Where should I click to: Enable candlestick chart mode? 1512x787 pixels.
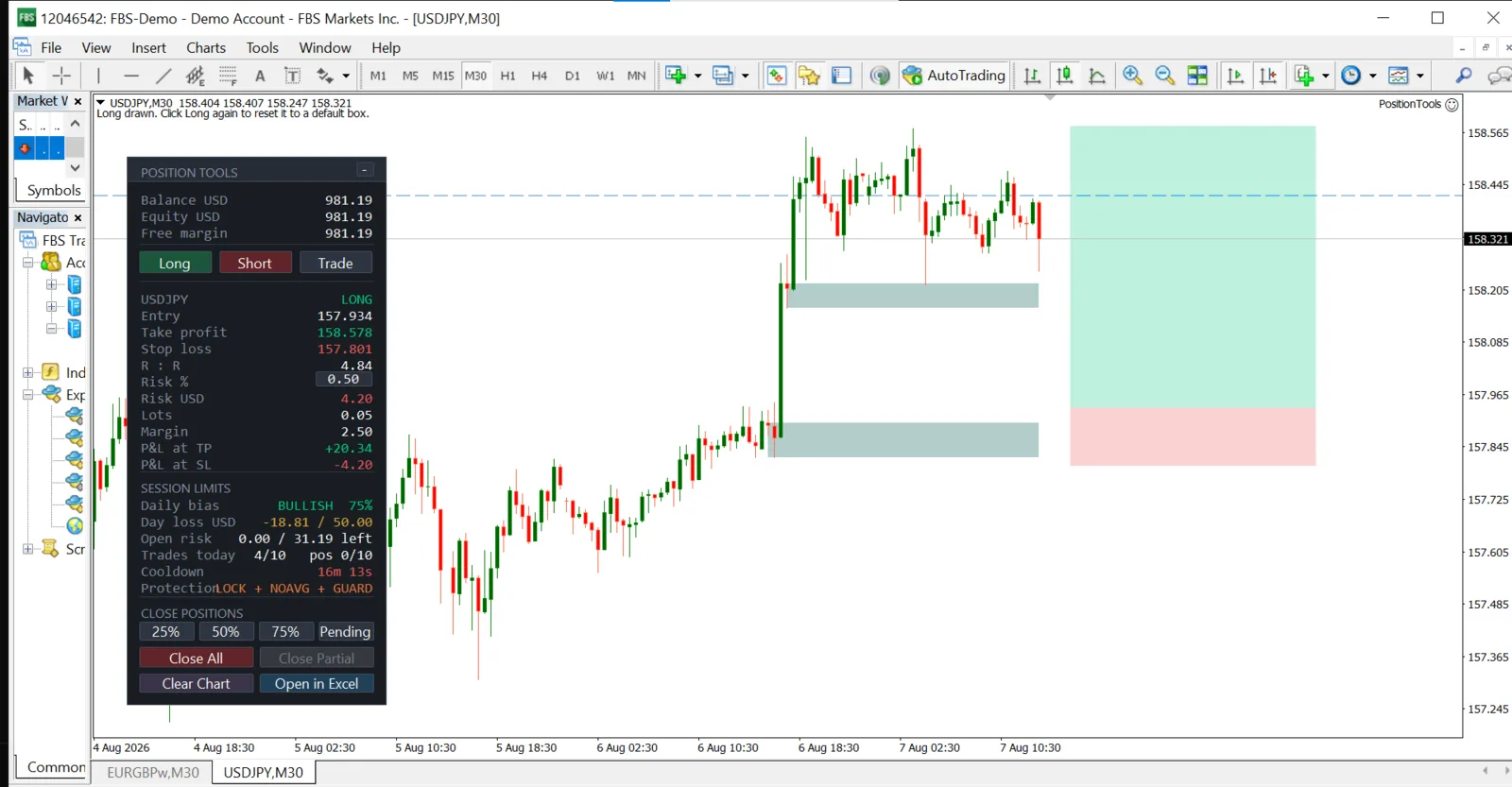[x=1064, y=76]
